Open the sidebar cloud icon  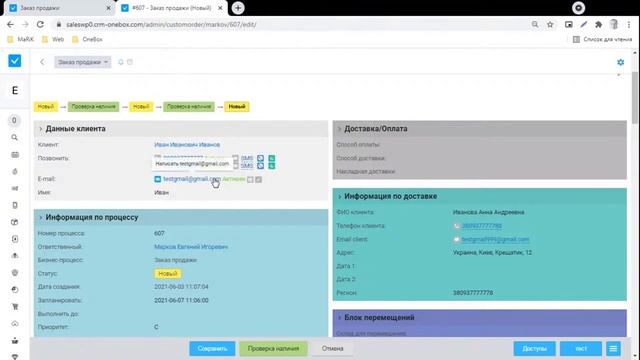point(15,324)
